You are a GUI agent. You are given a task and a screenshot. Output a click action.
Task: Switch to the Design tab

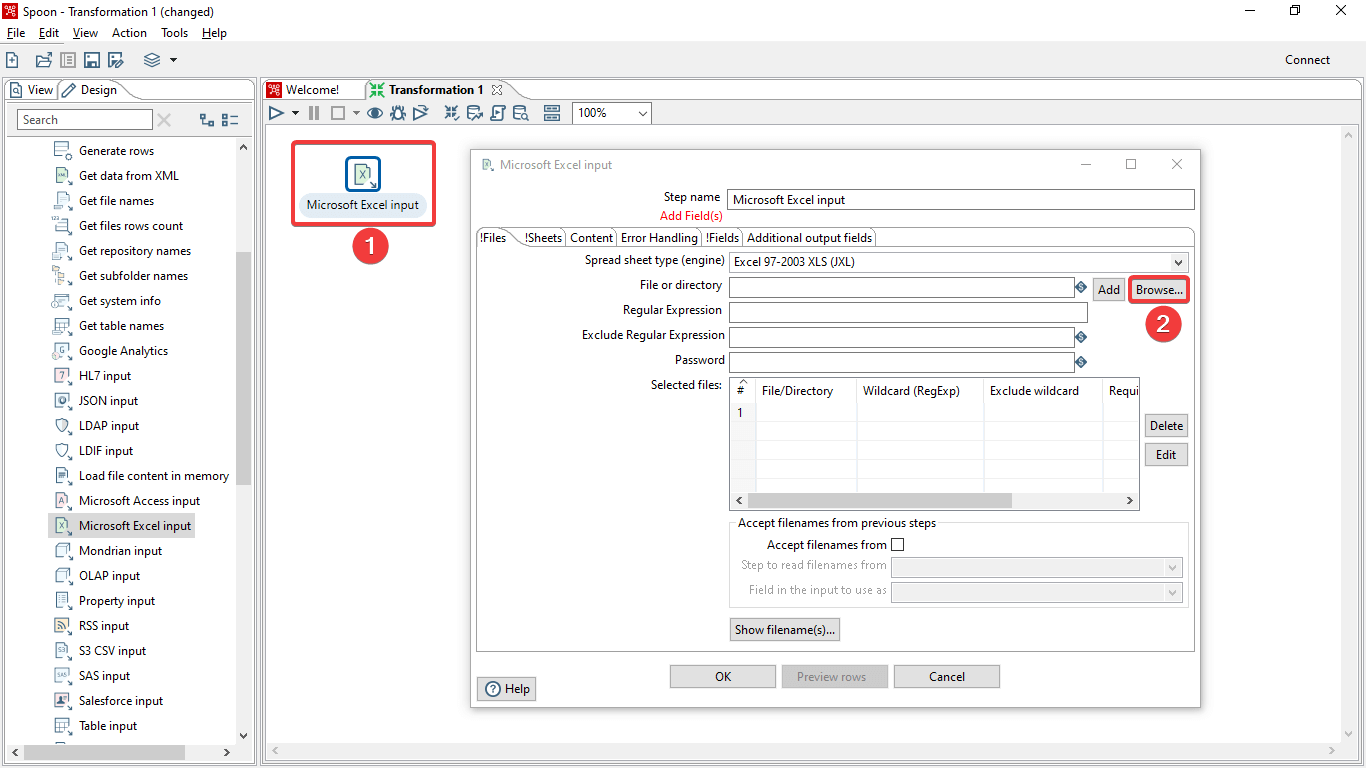pyautogui.click(x=89, y=90)
